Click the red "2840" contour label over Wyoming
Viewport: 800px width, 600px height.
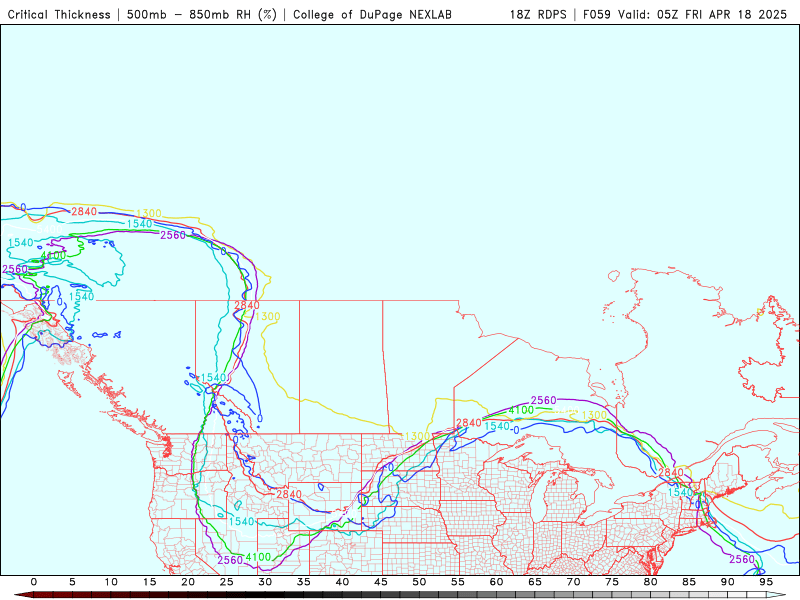tap(289, 494)
